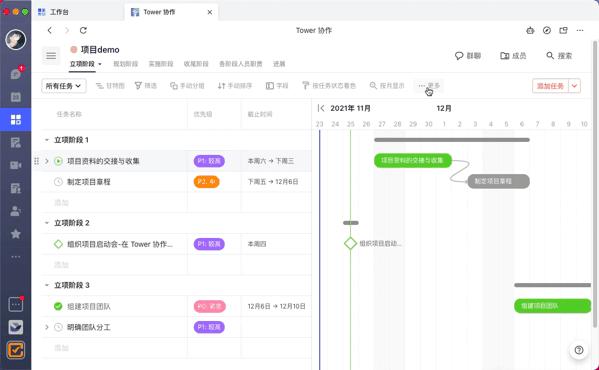Click the purple P1 priority tag of 明确团队分工
This screenshot has height=370, width=599.
(x=209, y=327)
